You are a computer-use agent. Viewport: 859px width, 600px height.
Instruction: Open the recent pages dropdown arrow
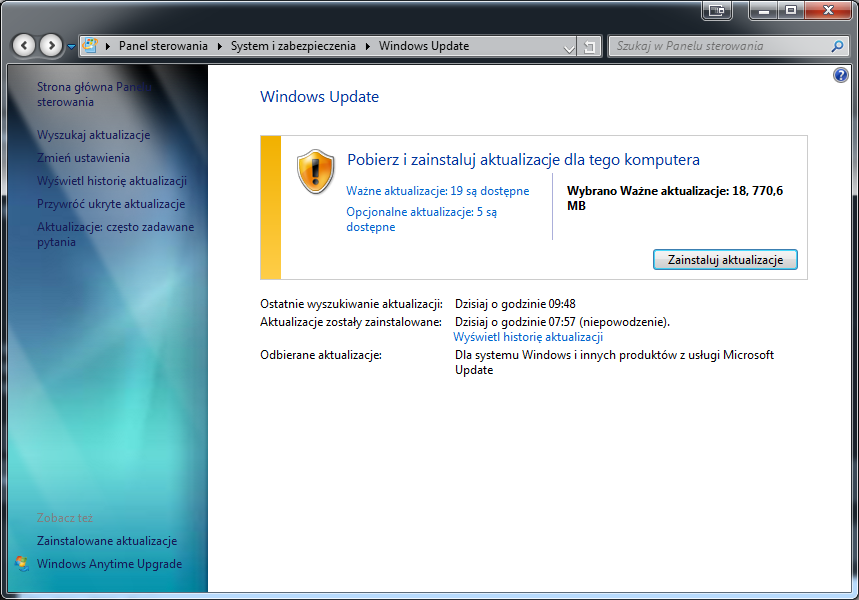point(71,46)
